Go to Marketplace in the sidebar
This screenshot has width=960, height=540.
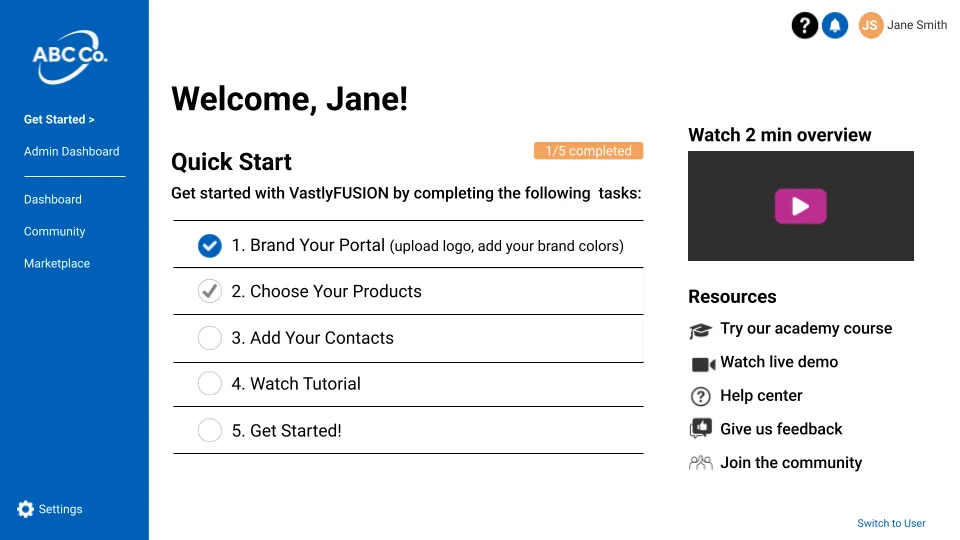[57, 263]
